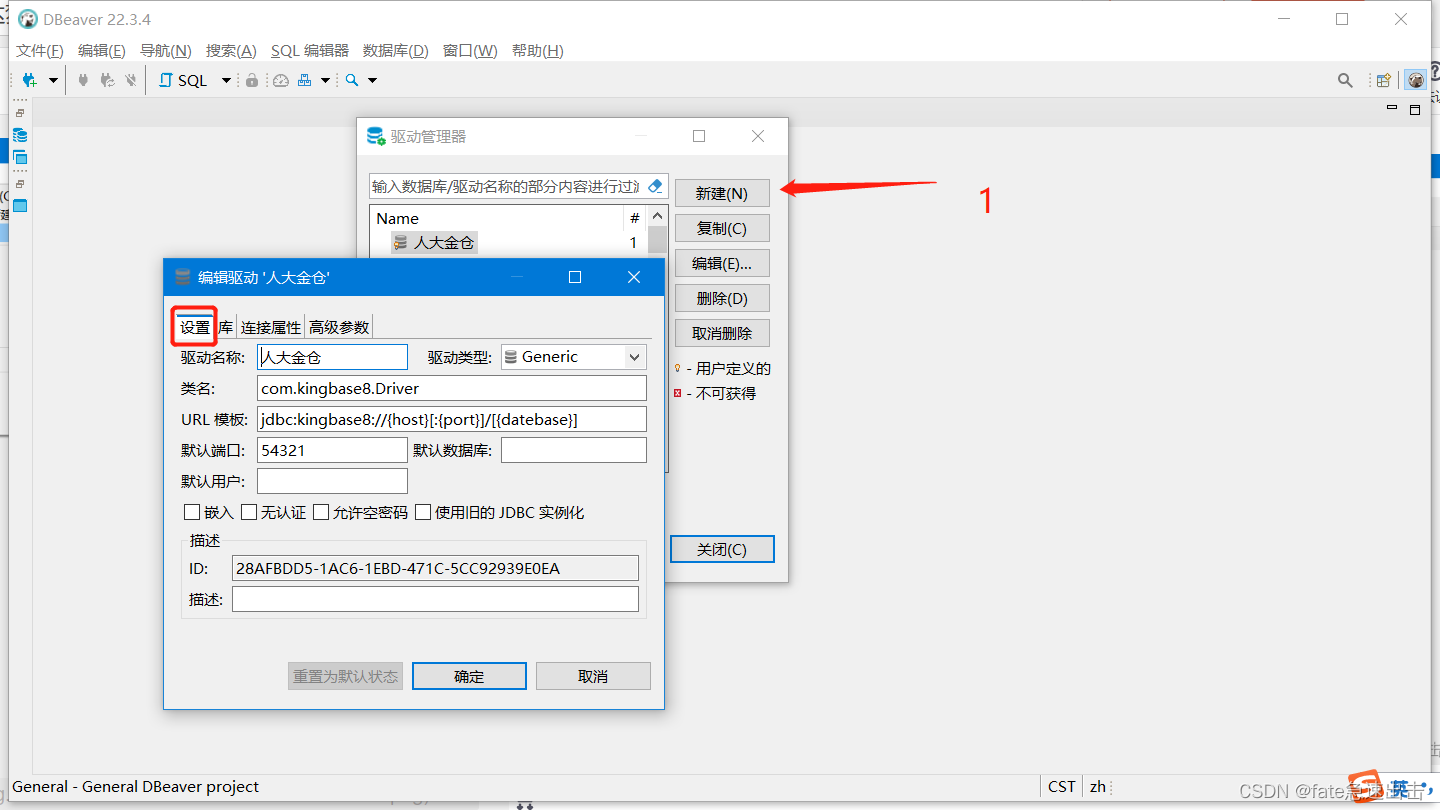This screenshot has height=810, width=1440.
Task: Toggle the 无认证 checkbox
Action: (x=249, y=512)
